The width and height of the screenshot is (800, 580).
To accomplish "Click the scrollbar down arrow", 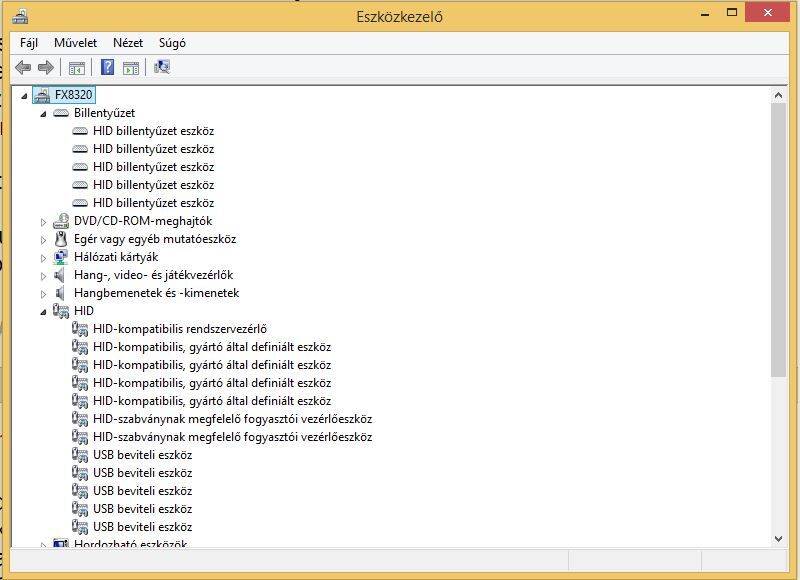I will pyautogui.click(x=778, y=539).
